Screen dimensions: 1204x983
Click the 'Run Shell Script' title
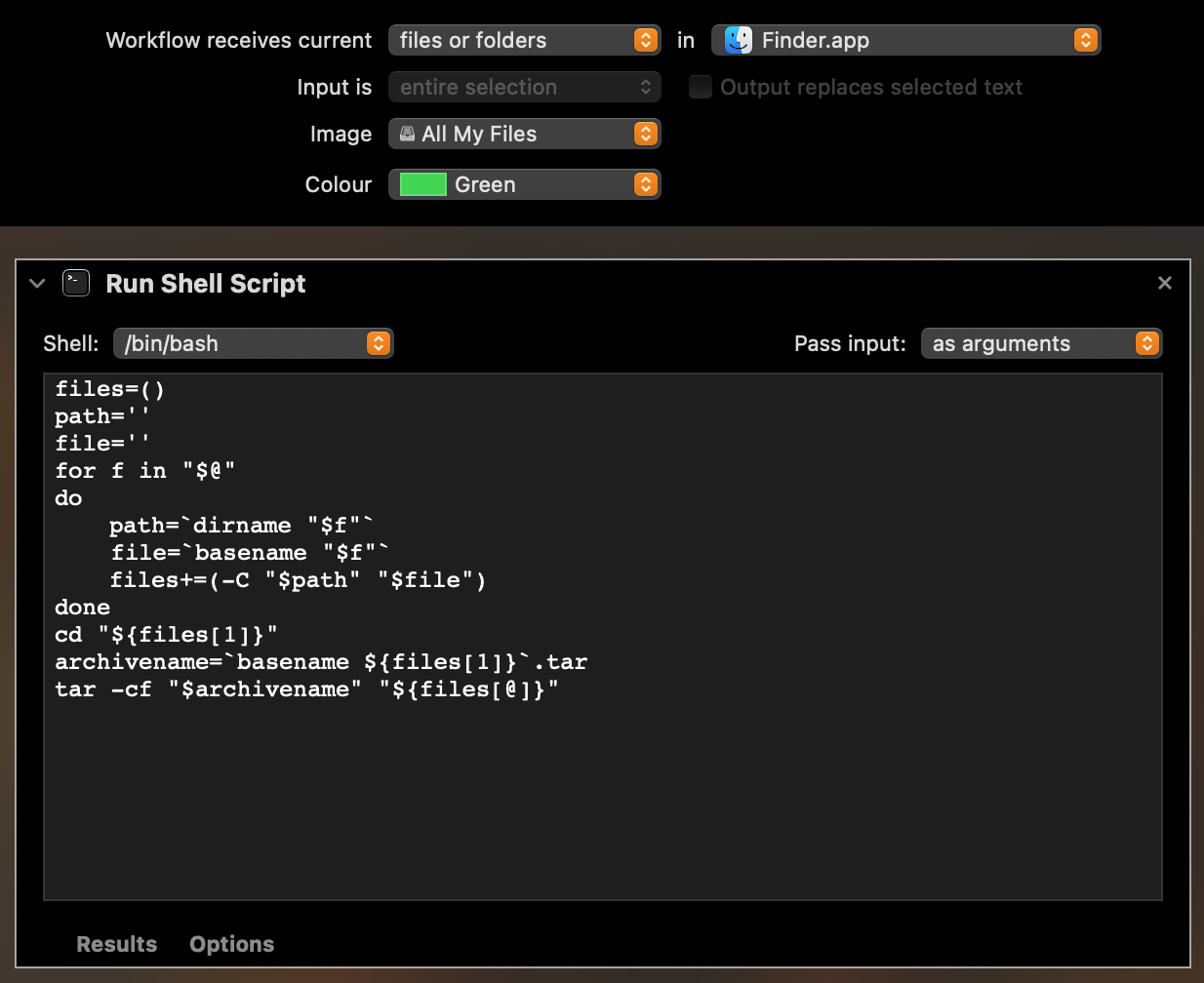tap(206, 284)
